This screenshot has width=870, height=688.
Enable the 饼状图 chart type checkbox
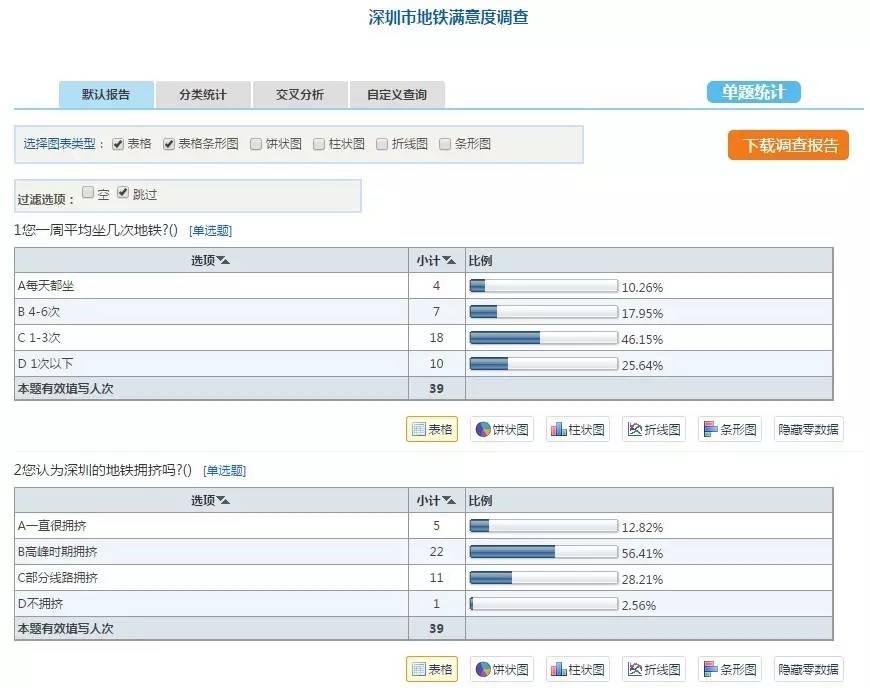click(x=256, y=144)
